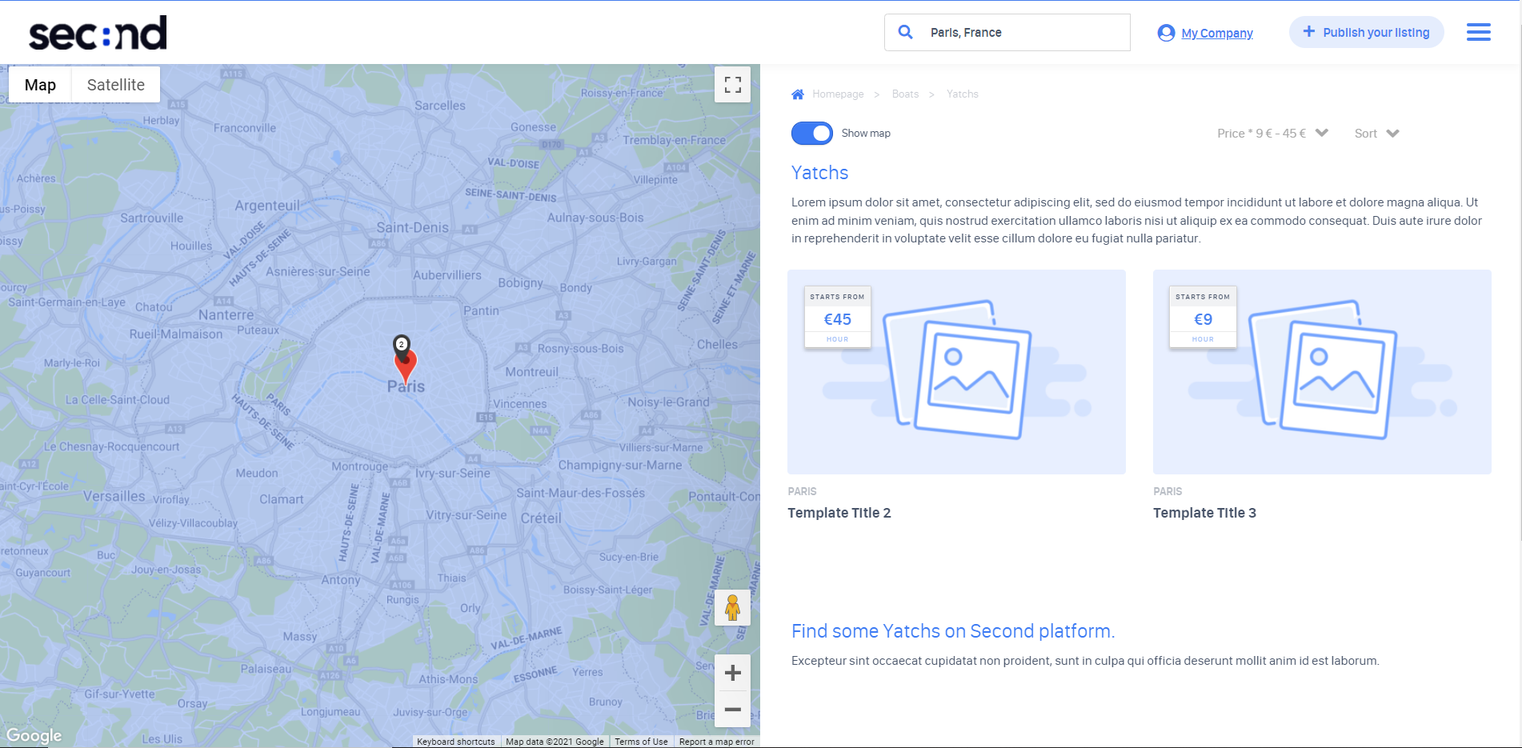Image resolution: width=1522 pixels, height=748 pixels.
Task: Open the hamburger menu icon
Action: [1478, 32]
